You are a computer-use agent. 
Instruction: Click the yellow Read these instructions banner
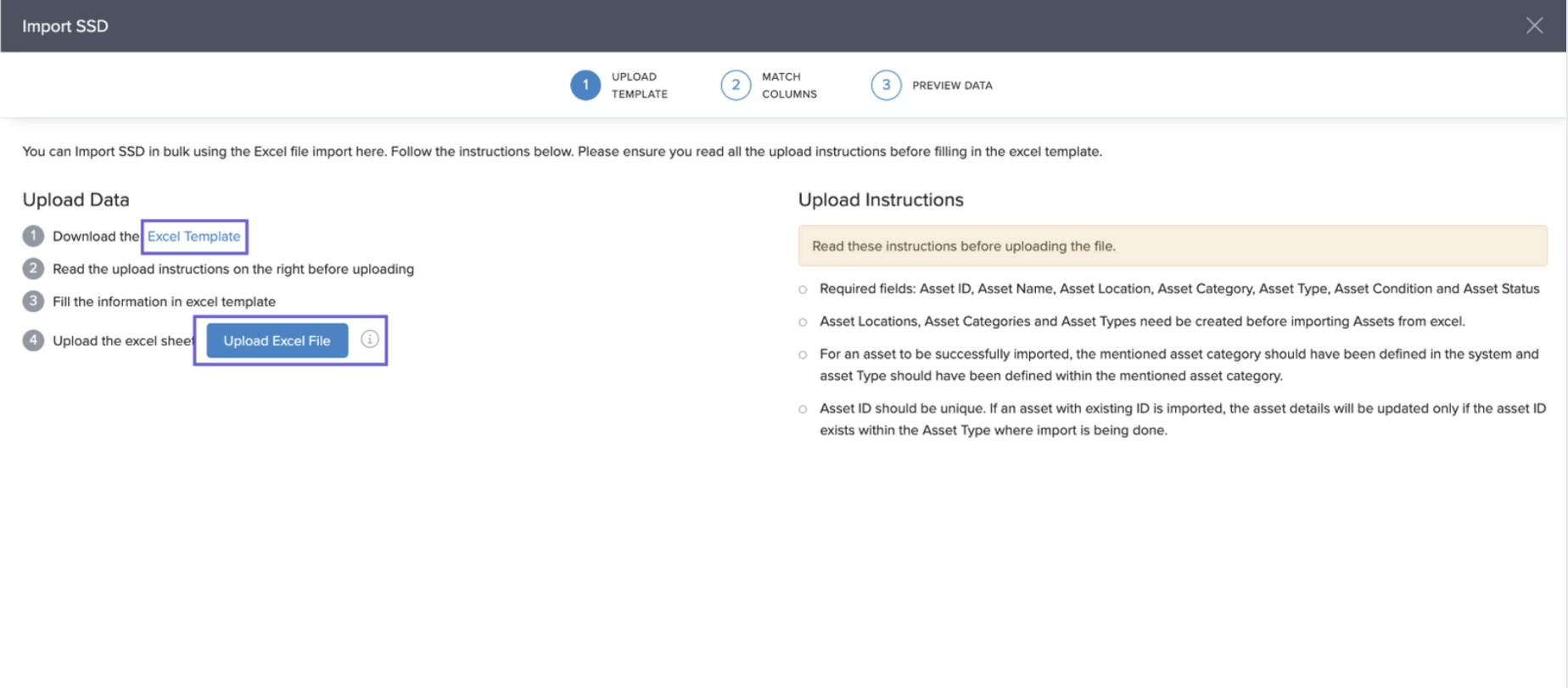[1172, 246]
